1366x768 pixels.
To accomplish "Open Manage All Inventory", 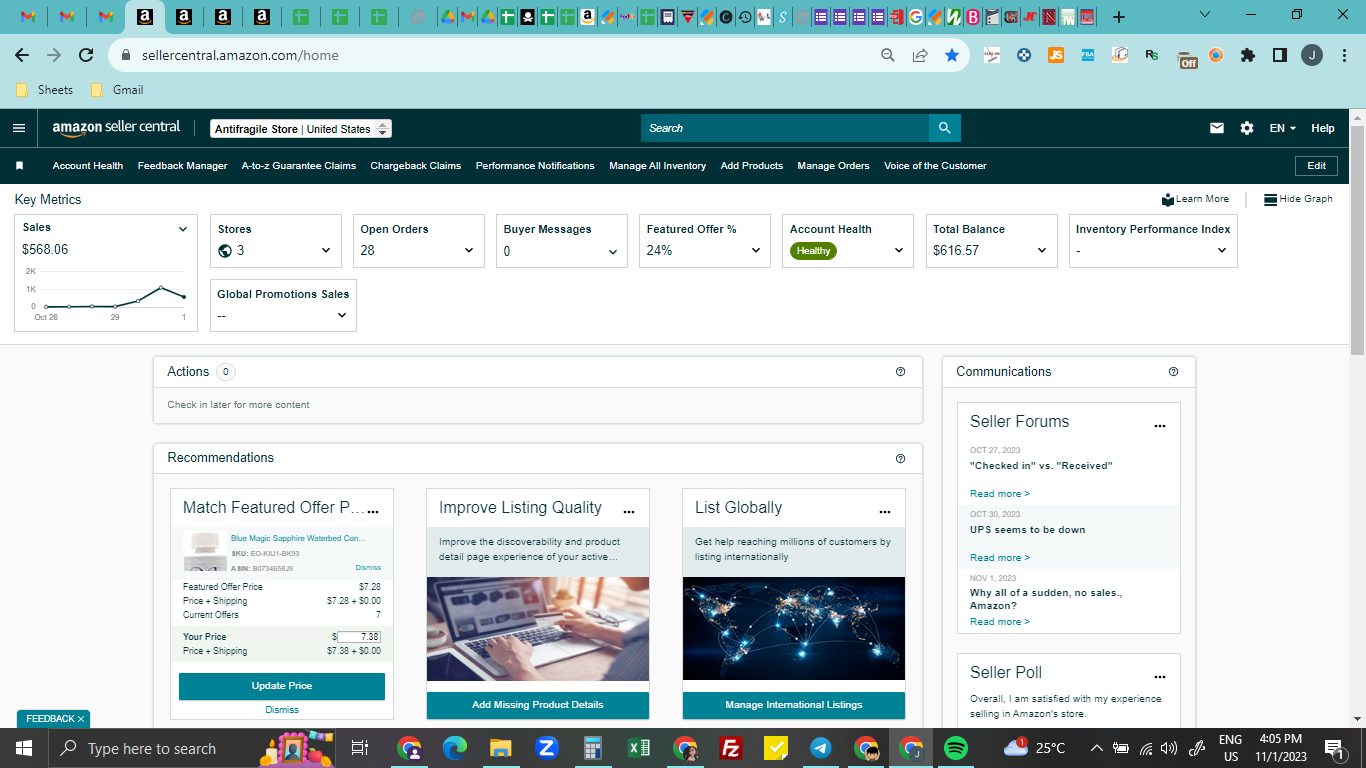I will pyautogui.click(x=658, y=166).
